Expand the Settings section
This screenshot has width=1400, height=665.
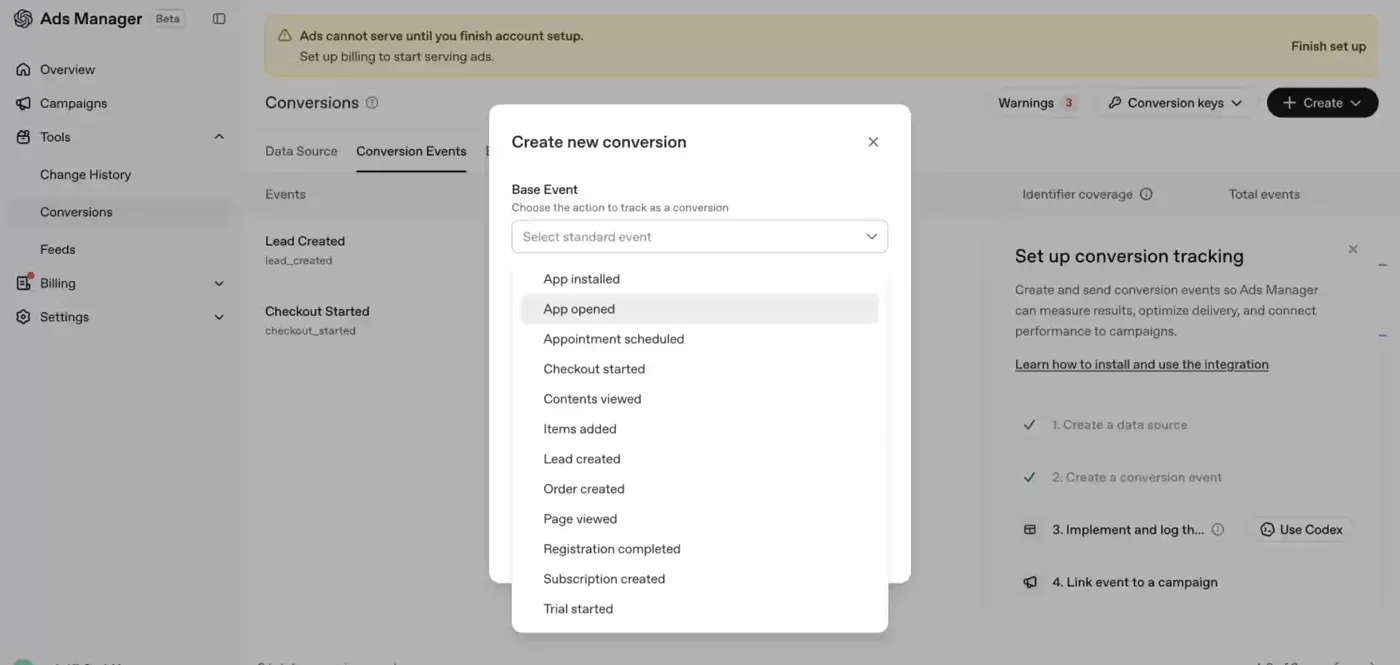pyautogui.click(x=219, y=317)
